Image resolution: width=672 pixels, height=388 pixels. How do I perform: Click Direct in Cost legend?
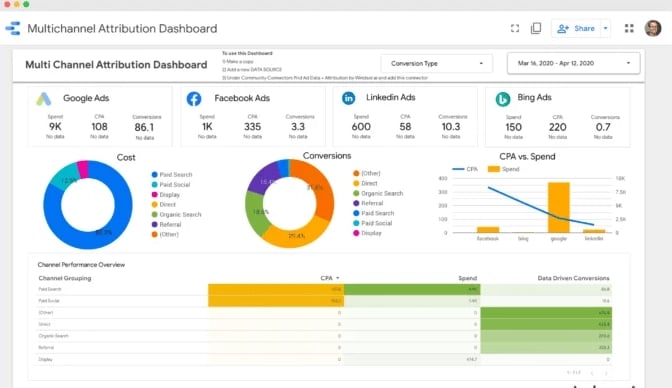(164, 205)
